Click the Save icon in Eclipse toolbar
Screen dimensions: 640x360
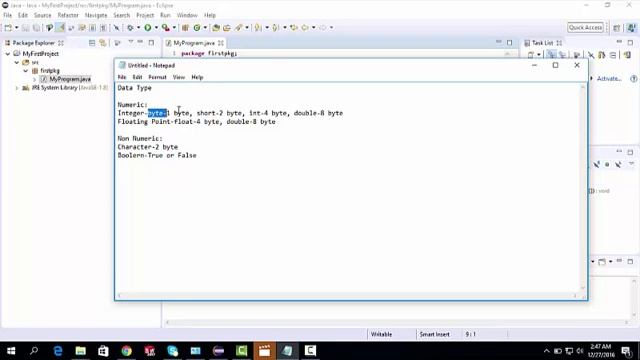click(x=26, y=28)
